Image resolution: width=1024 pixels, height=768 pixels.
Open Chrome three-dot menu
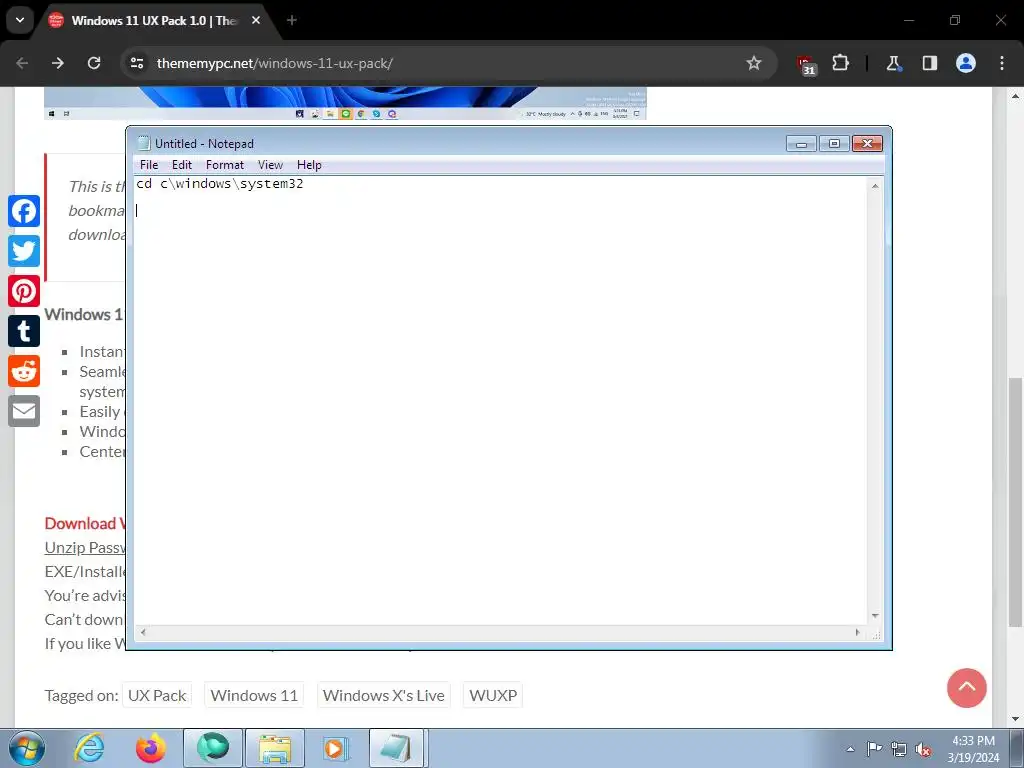coord(1002,63)
